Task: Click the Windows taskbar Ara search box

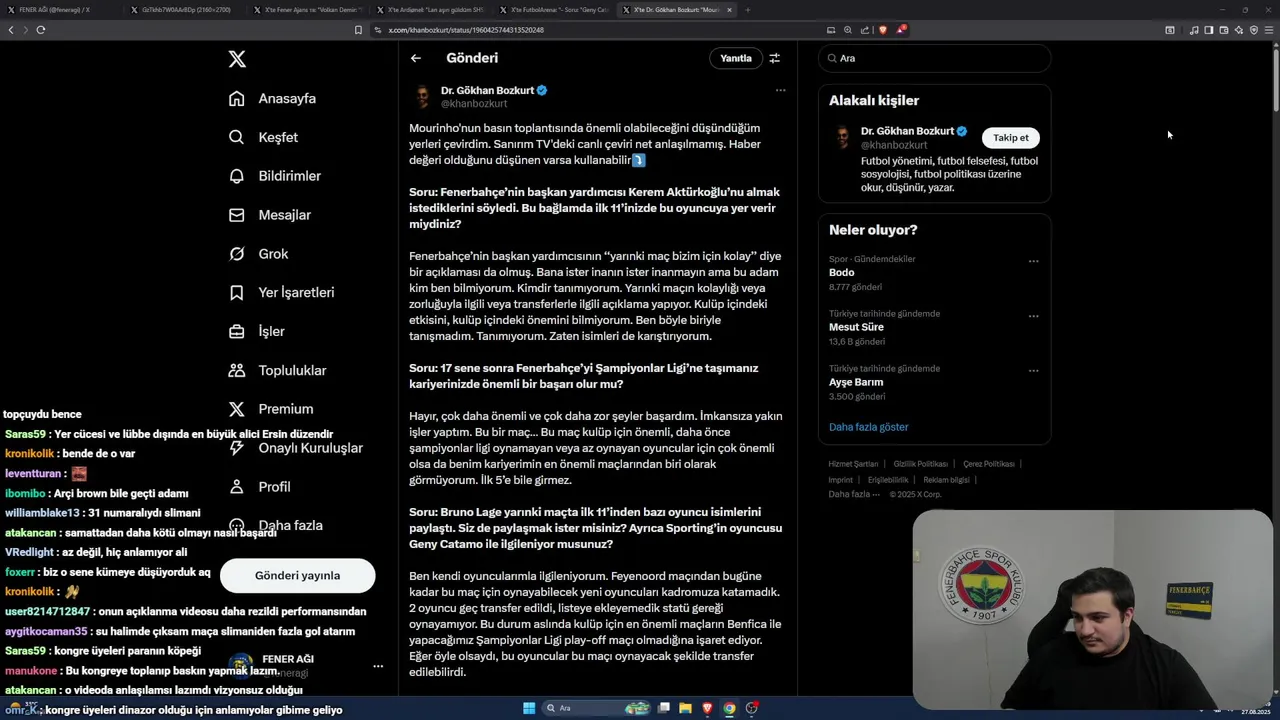Action: point(596,708)
